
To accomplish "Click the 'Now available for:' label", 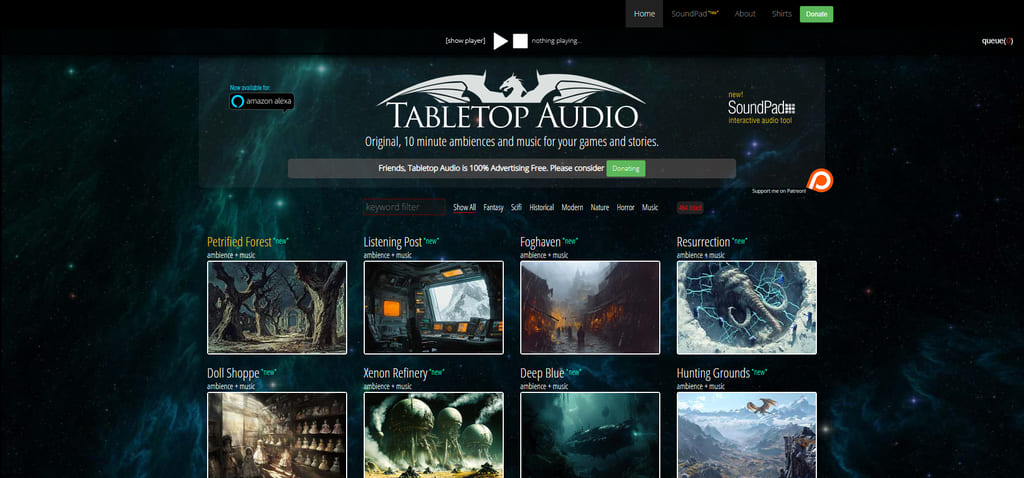I will [249, 88].
